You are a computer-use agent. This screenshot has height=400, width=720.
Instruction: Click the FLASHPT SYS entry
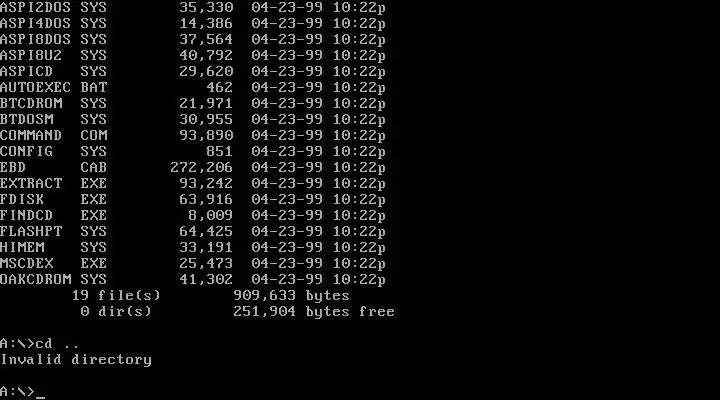(192, 231)
